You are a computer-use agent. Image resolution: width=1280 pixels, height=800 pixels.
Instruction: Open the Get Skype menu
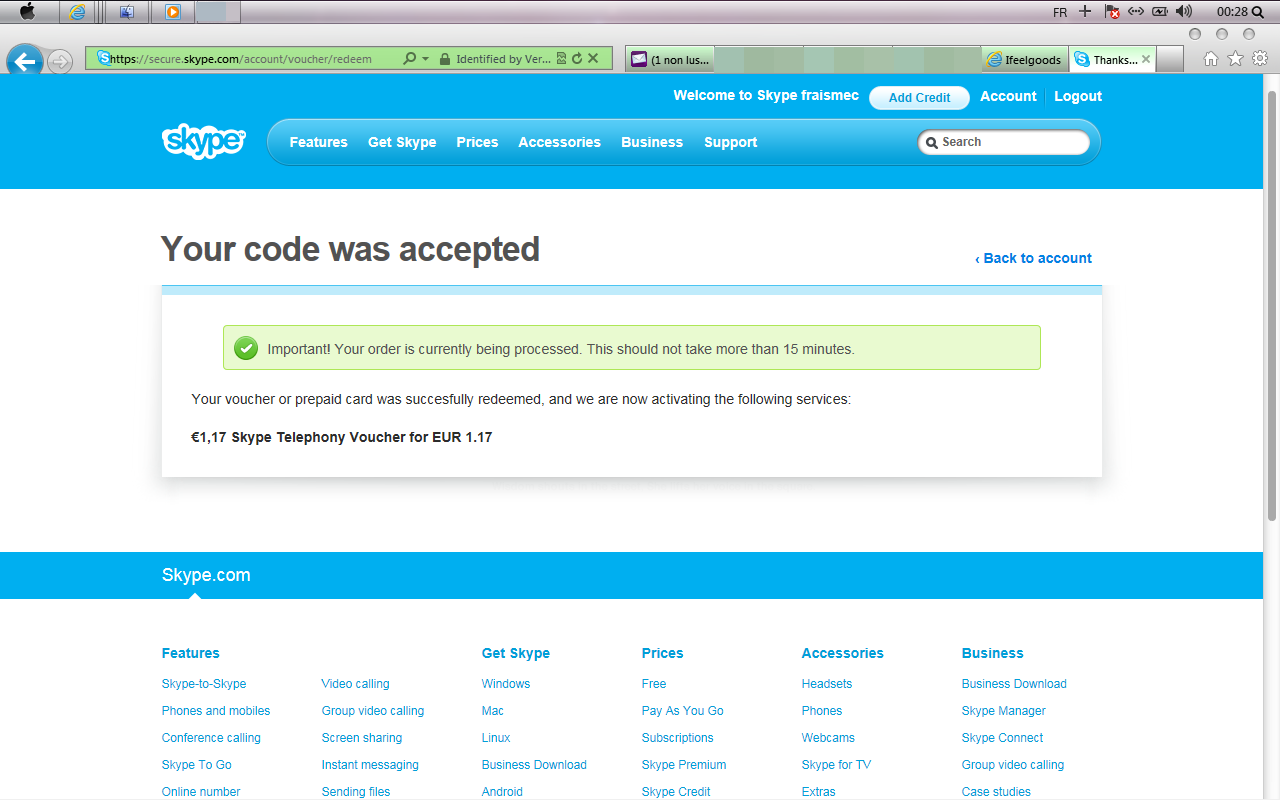(402, 142)
